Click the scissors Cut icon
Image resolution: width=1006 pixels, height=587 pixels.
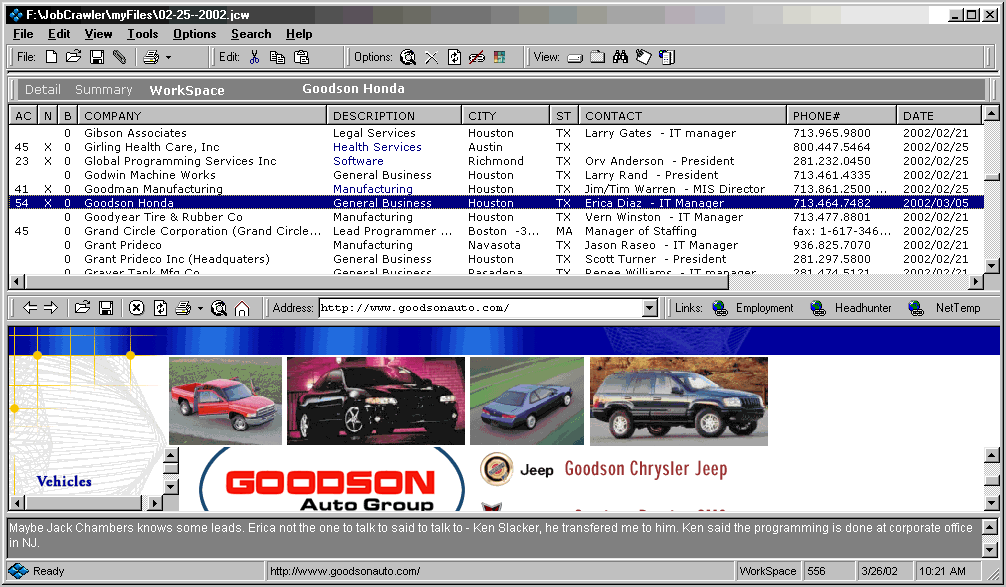255,57
